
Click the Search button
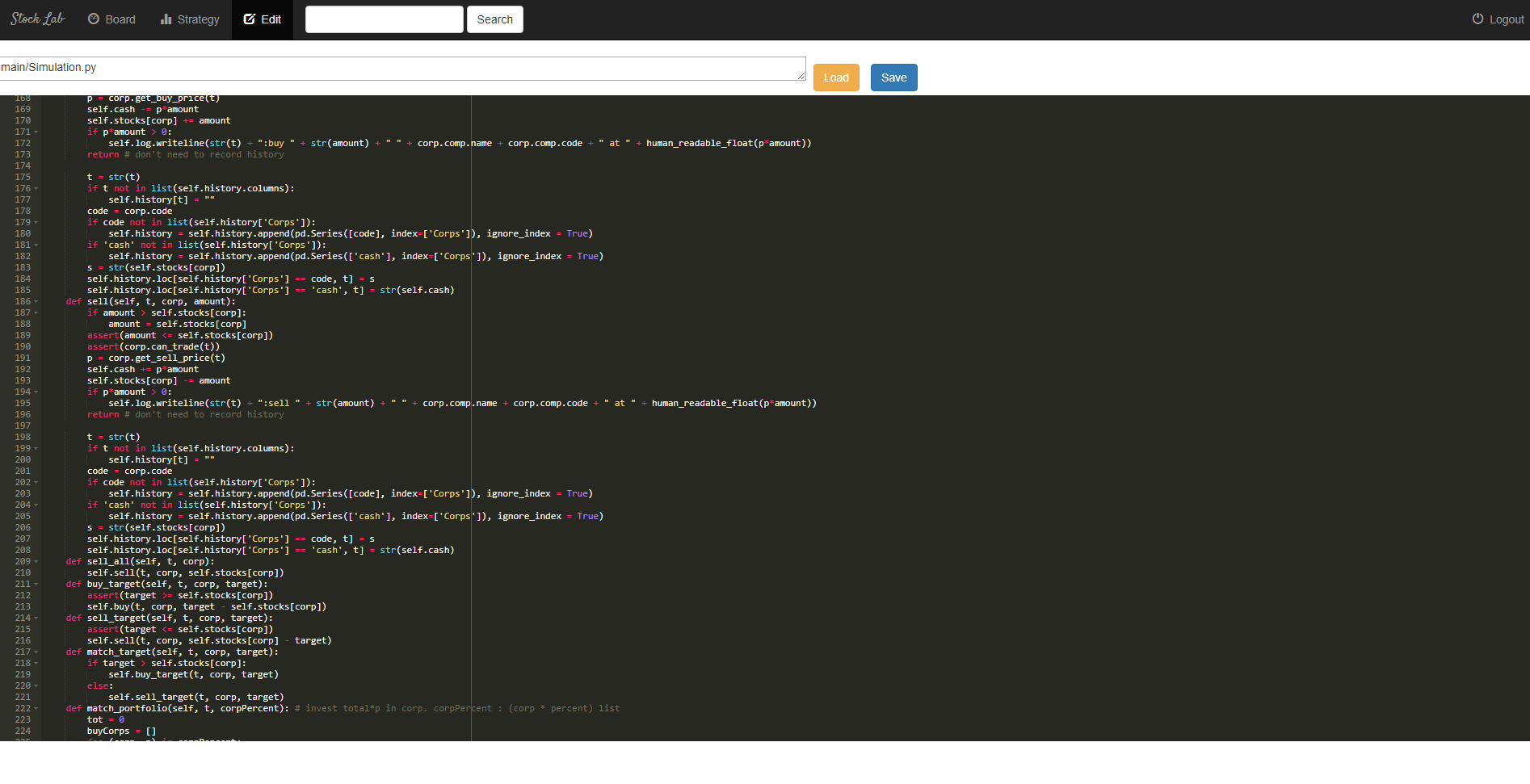click(494, 19)
